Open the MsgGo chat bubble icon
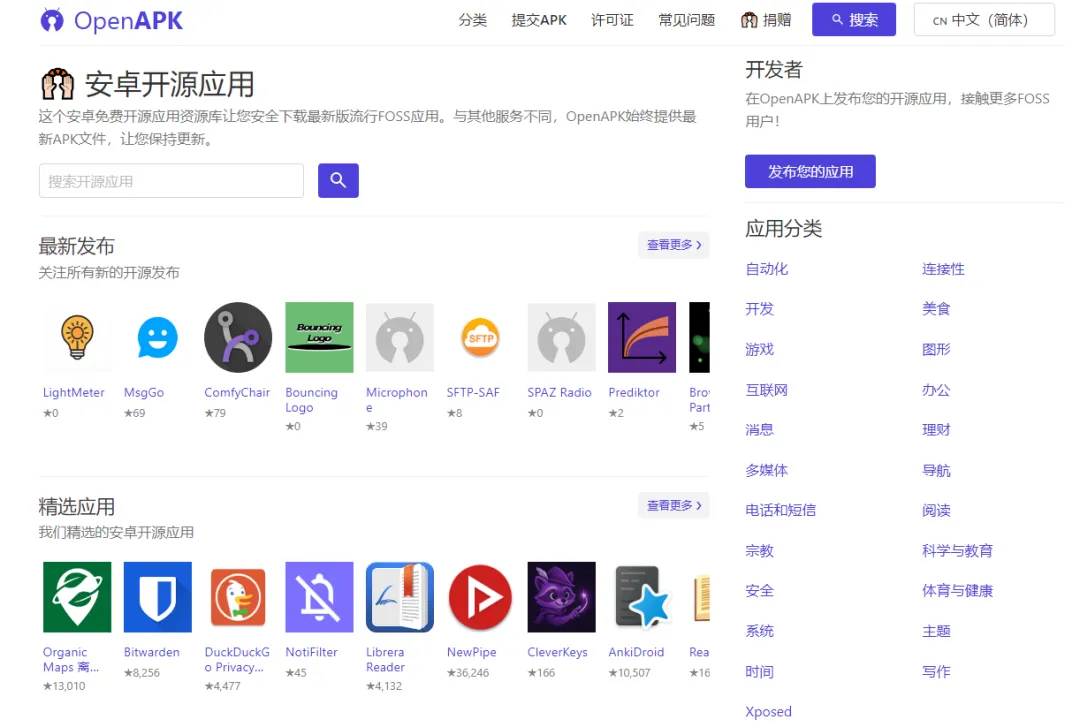The height and width of the screenshot is (727, 1080). coord(157,338)
